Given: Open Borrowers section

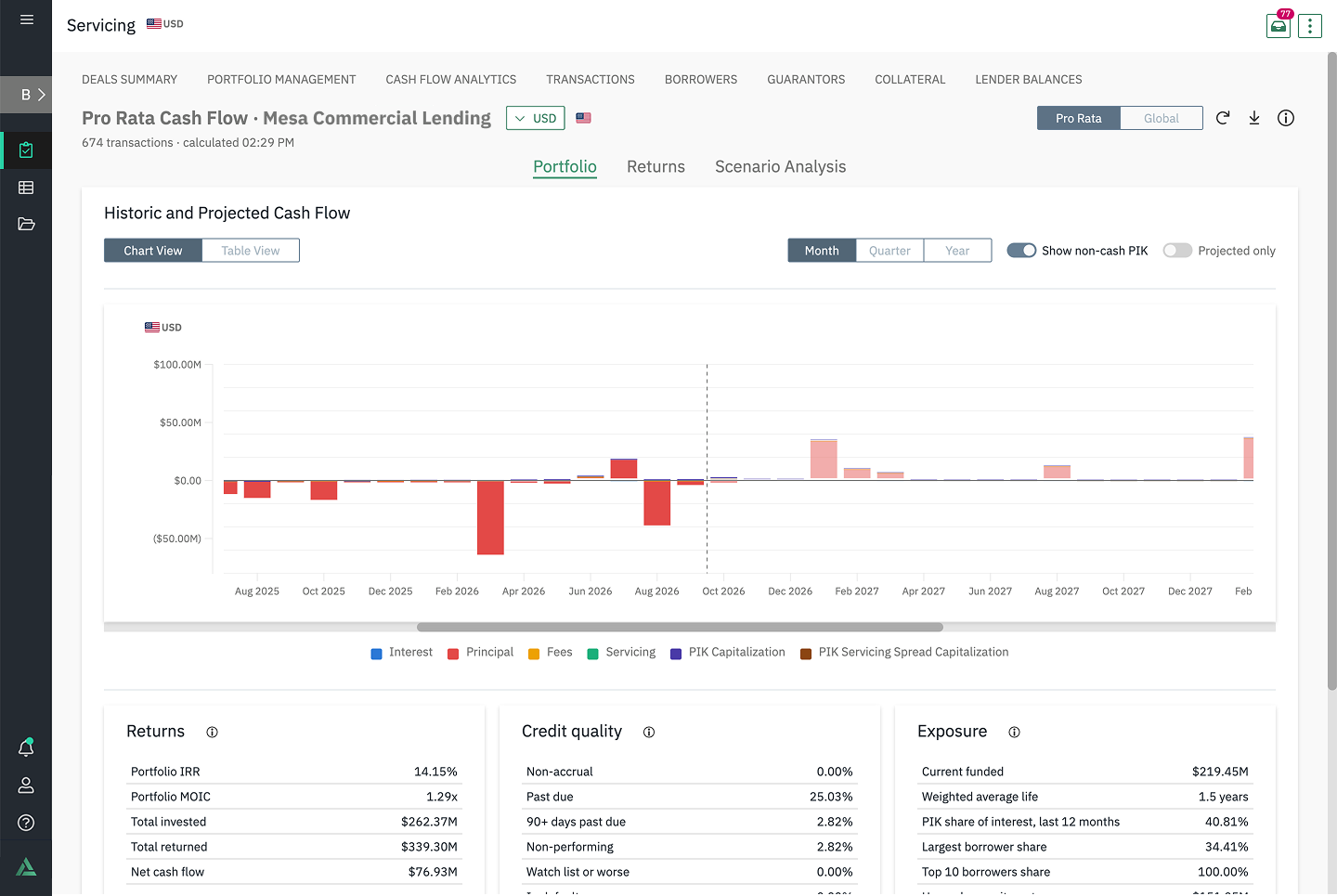Looking at the screenshot, I should 701,80.
